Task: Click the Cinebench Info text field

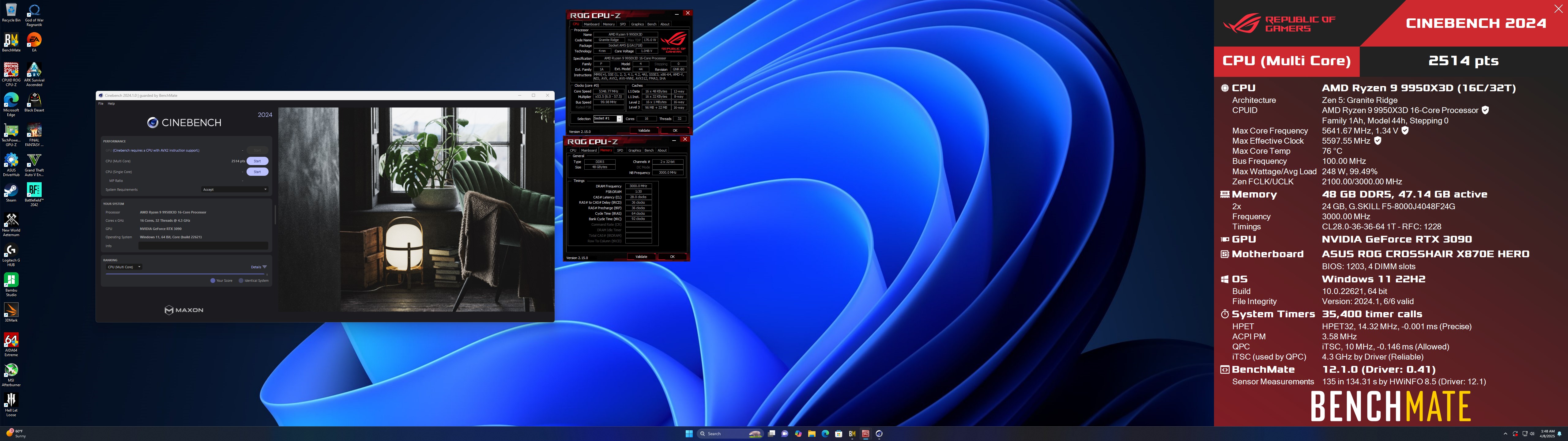Action: tap(203, 246)
